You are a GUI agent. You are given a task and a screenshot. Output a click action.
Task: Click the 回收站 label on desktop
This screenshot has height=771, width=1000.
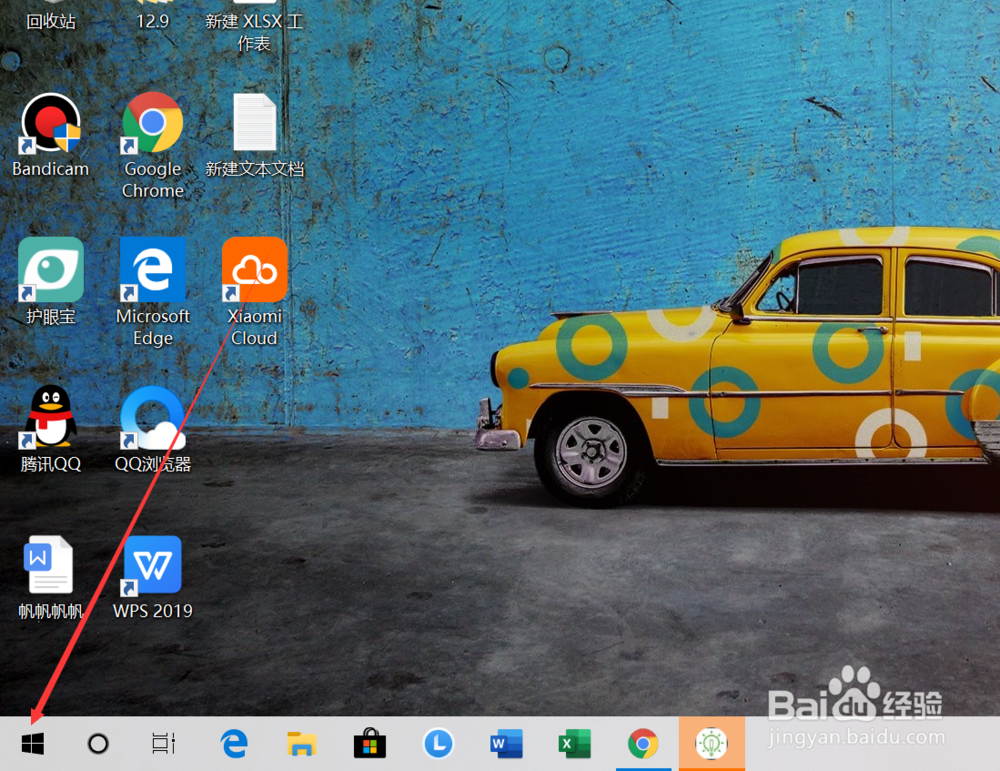(50, 21)
